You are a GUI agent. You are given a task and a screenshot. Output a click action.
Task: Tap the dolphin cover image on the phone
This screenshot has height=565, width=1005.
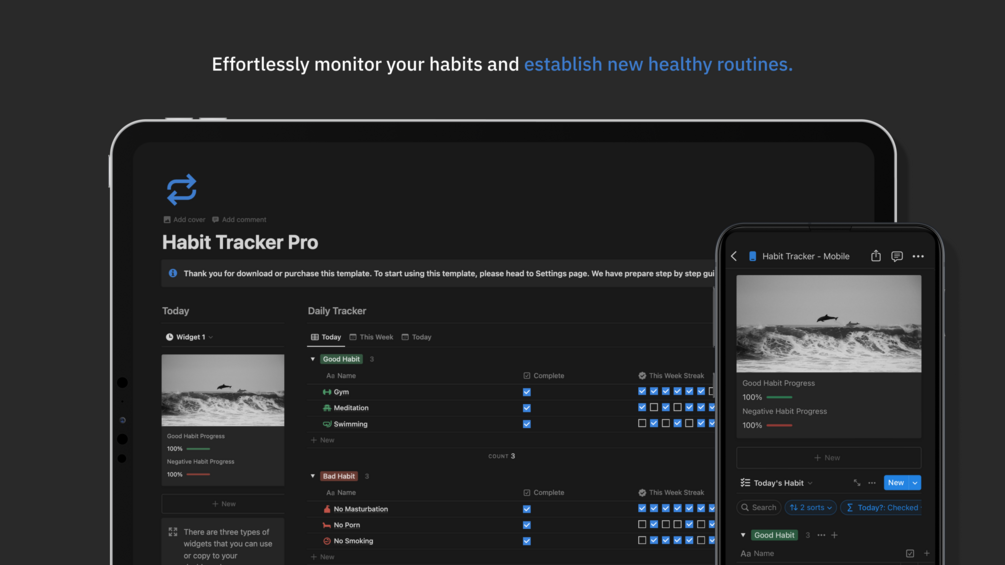[x=829, y=323]
